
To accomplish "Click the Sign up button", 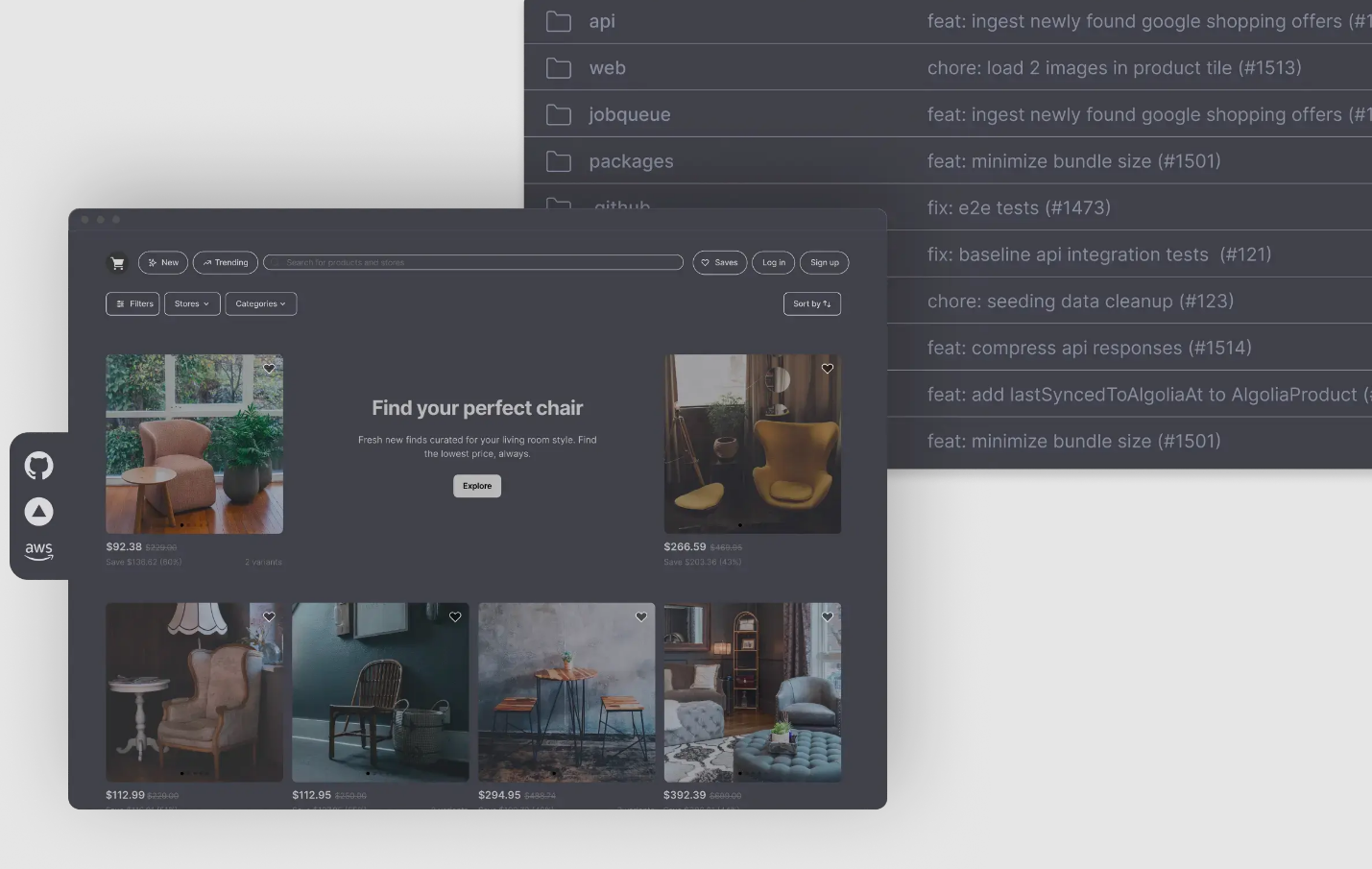I will [825, 263].
